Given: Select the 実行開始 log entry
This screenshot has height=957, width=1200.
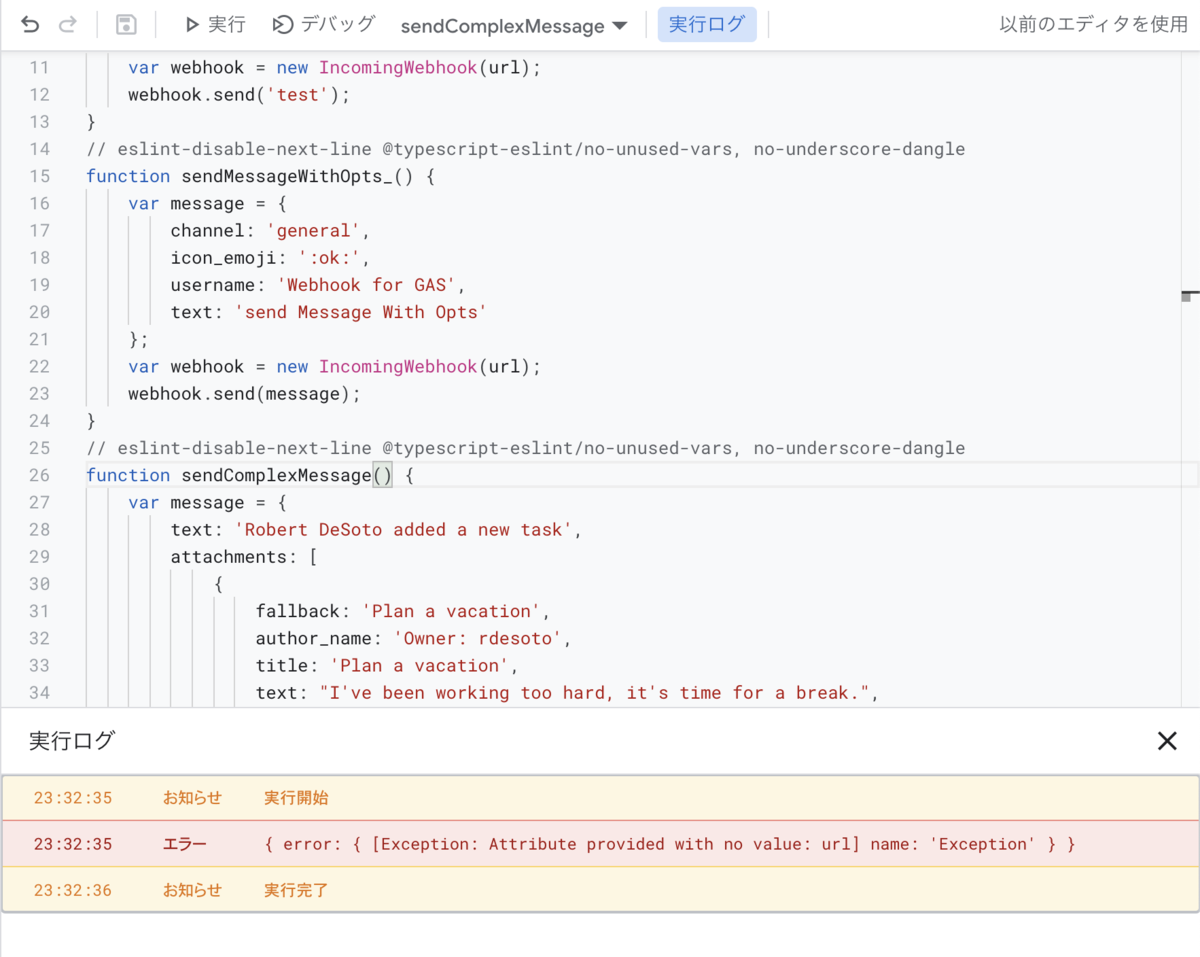Looking at the screenshot, I should (x=296, y=798).
